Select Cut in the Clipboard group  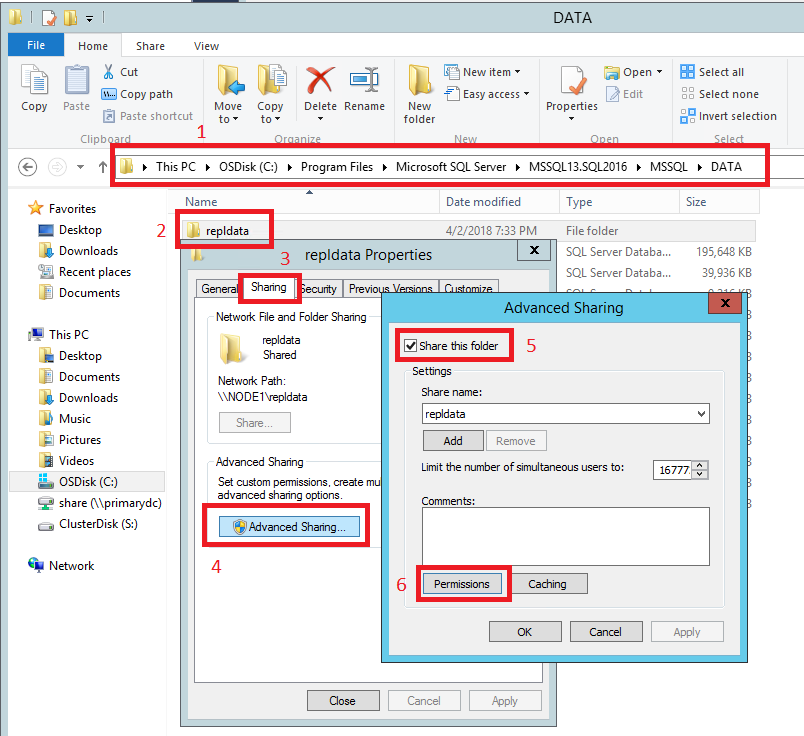pyautogui.click(x=120, y=72)
